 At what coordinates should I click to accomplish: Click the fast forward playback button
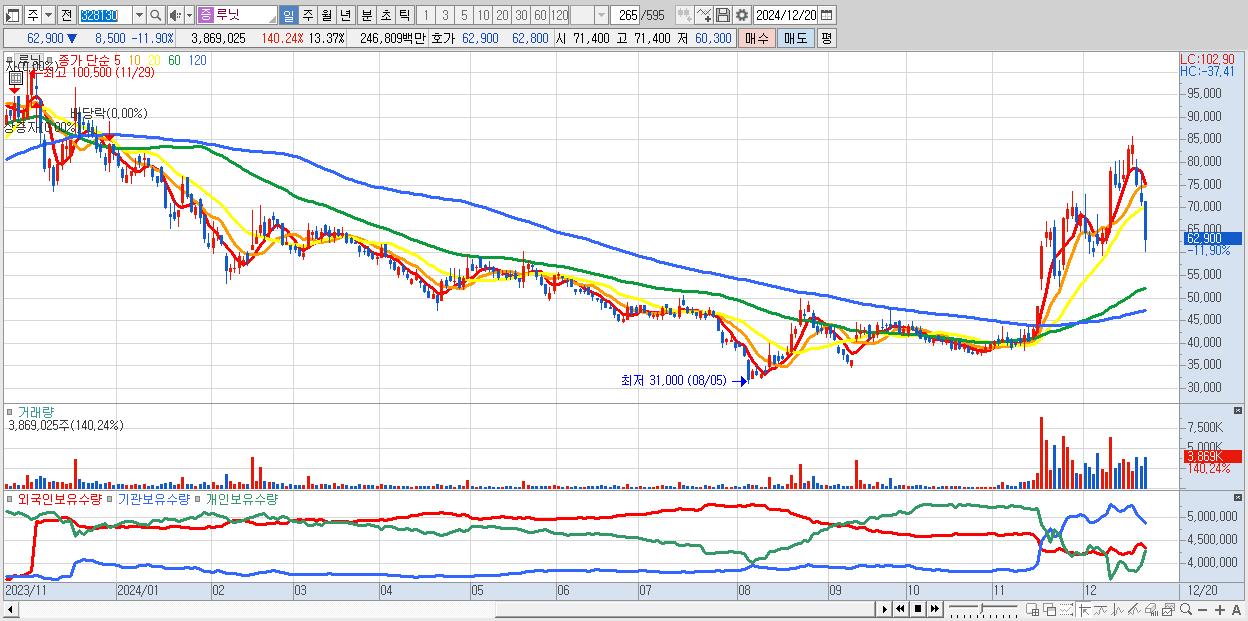pyautogui.click(x=934, y=609)
